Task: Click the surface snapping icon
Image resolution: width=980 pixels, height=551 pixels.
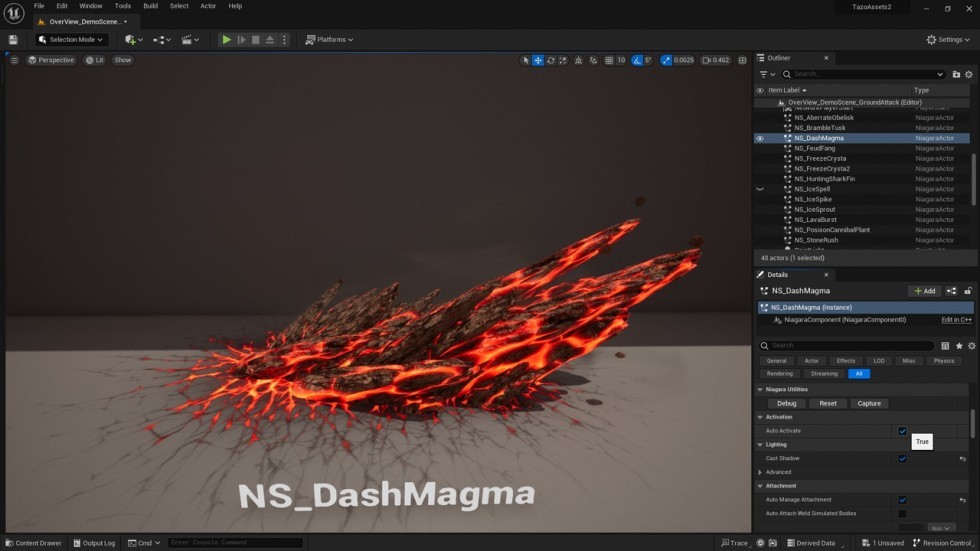Action: coord(592,60)
